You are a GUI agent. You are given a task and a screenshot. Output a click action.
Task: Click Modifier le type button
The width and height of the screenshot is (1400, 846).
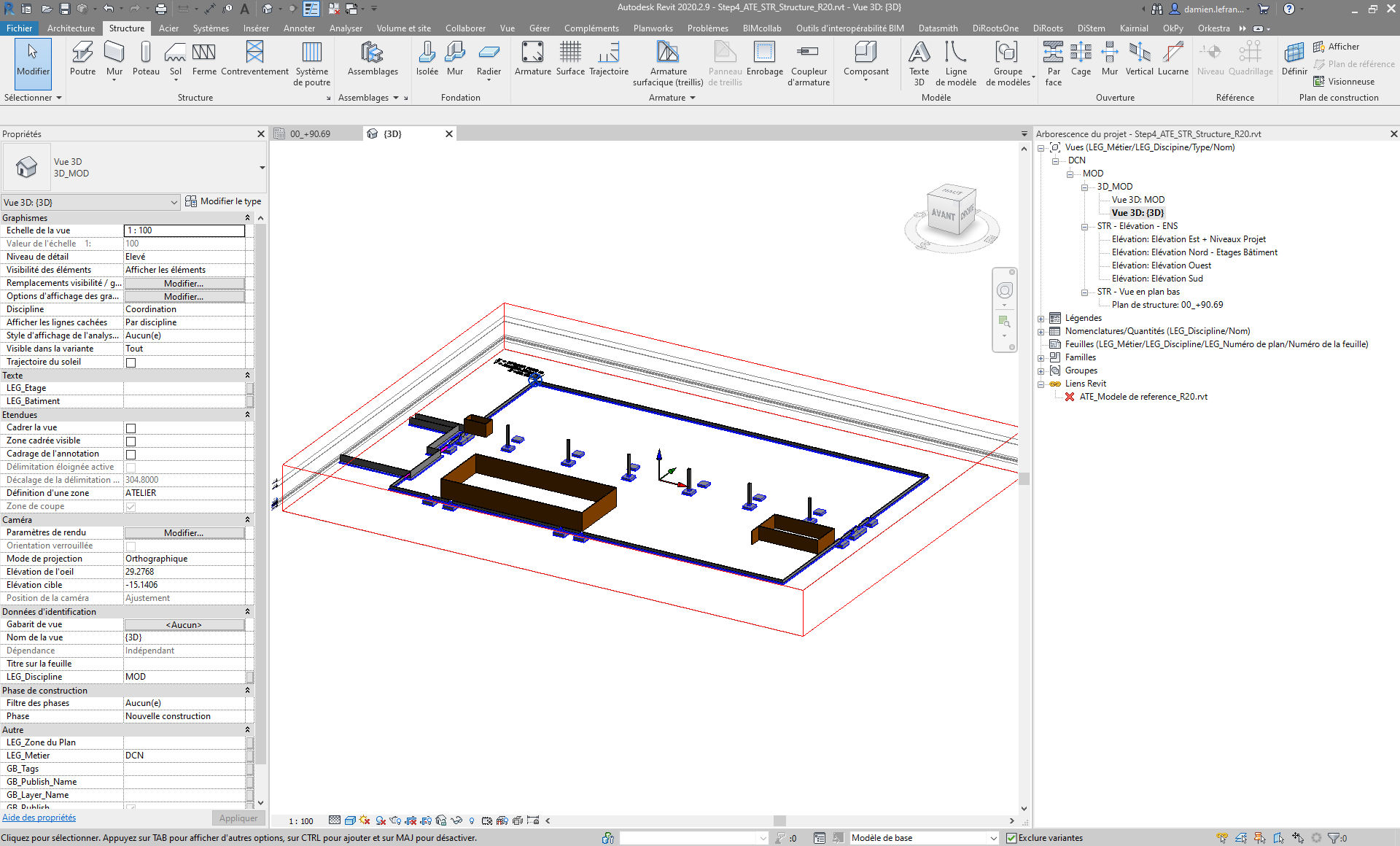(x=223, y=201)
